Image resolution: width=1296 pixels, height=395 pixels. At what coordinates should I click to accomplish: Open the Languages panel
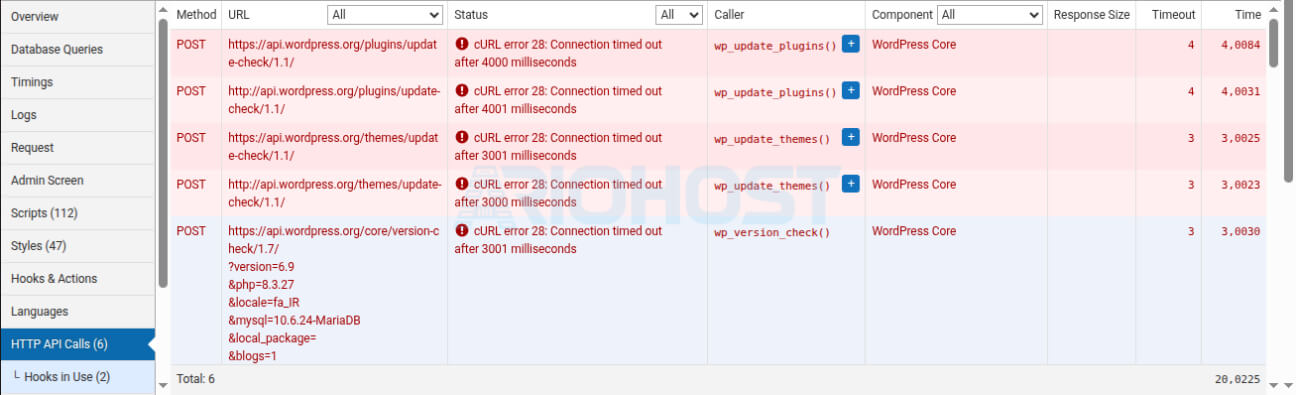click(x=78, y=312)
